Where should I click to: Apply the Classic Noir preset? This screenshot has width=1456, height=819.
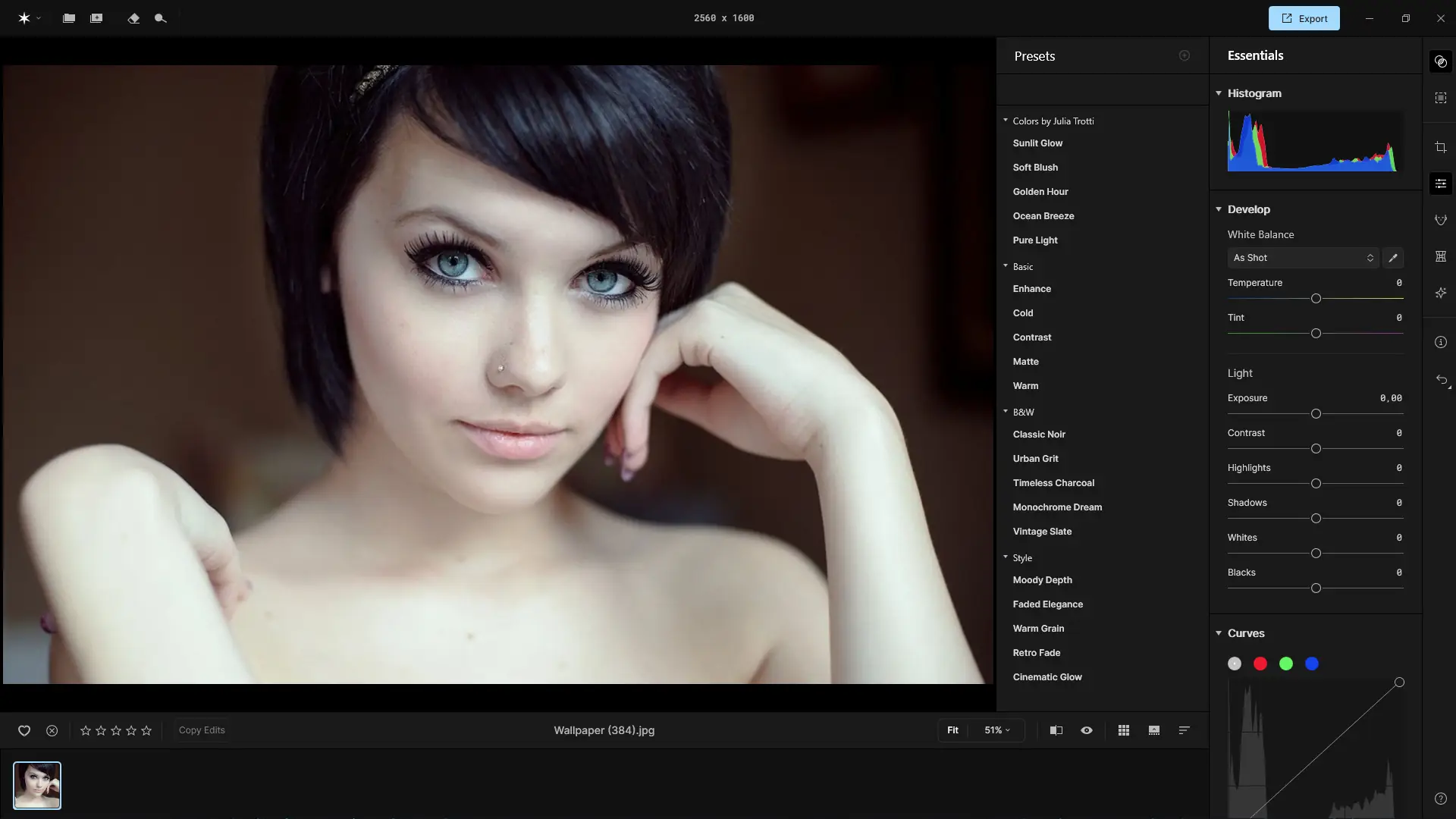[1039, 435]
